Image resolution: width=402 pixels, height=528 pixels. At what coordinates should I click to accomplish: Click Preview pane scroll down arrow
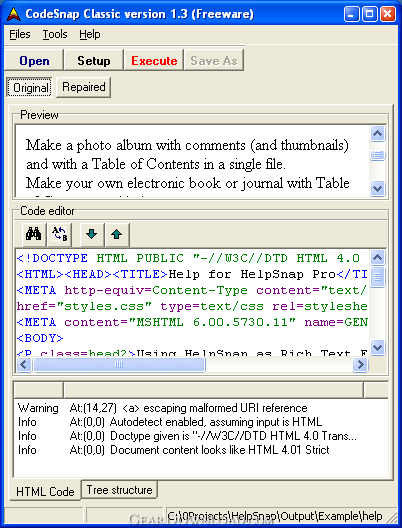point(377,188)
